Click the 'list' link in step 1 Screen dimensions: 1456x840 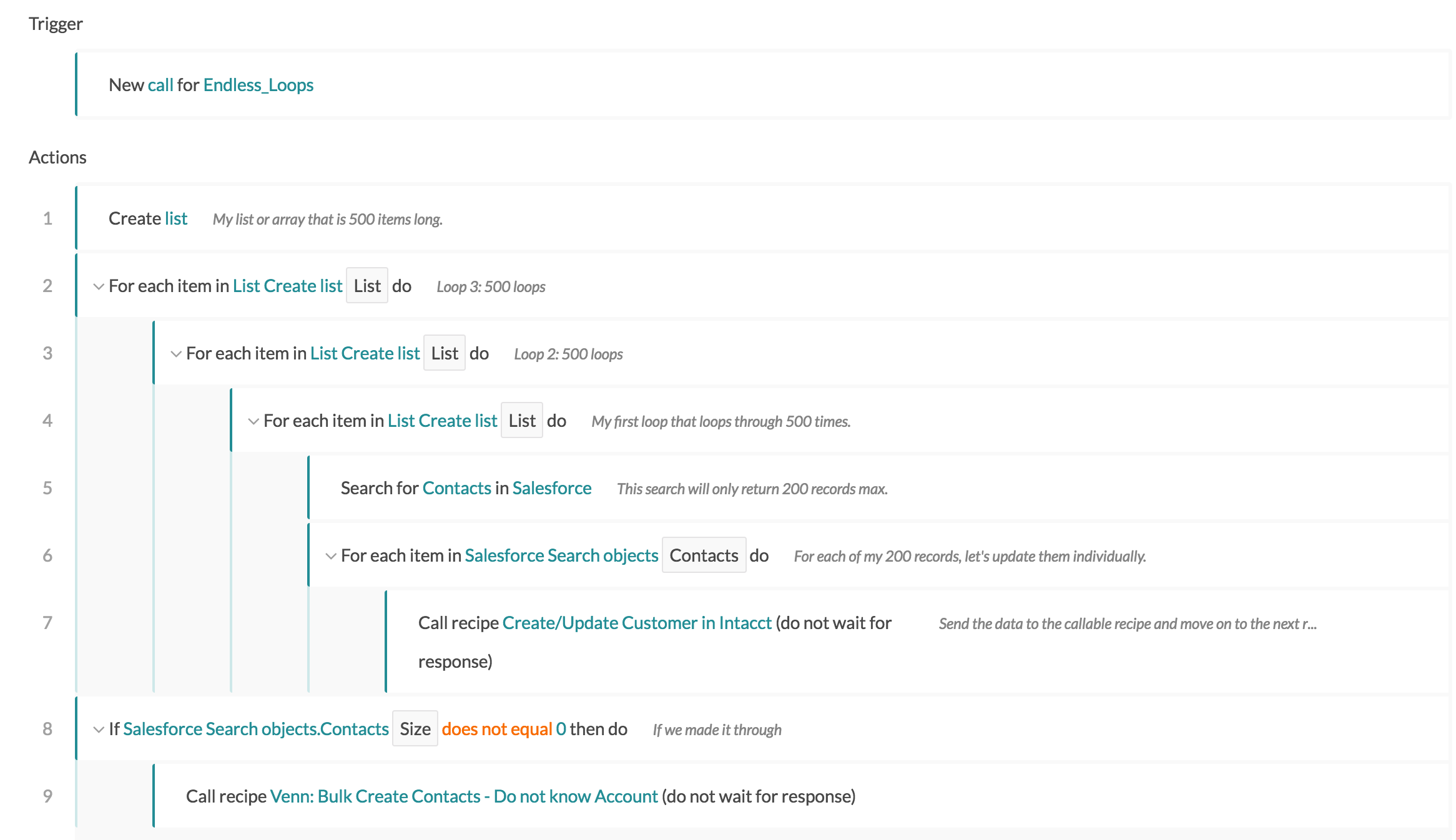click(176, 218)
